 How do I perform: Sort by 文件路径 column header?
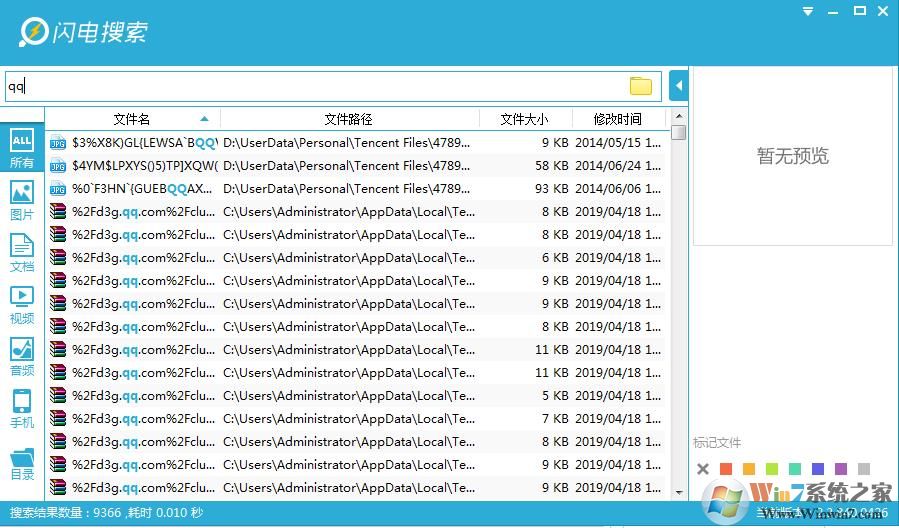pos(349,119)
